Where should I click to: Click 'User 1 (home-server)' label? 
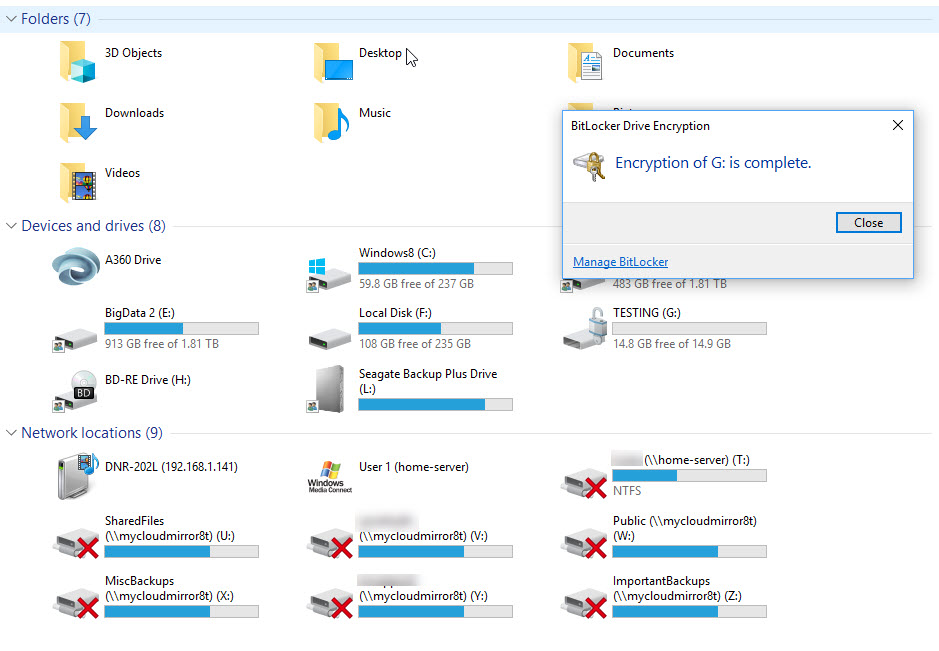click(414, 467)
